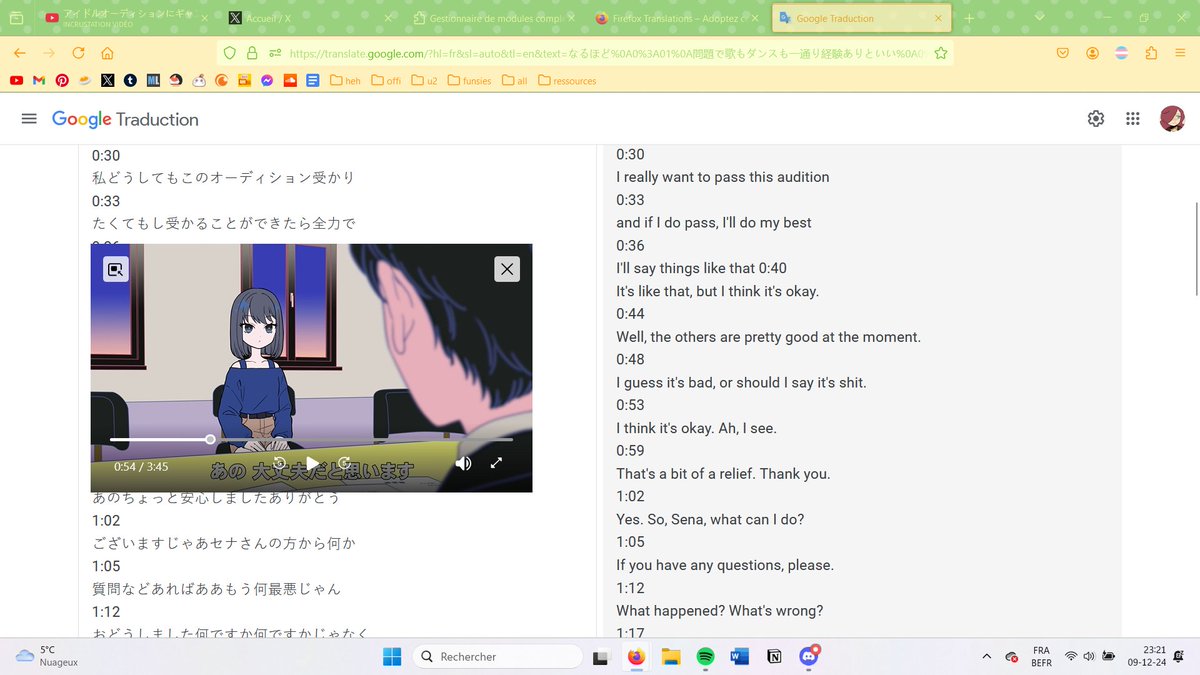This screenshot has width=1200, height=675.
Task: Click the video progress knob at 0:54
Action: pos(210,439)
